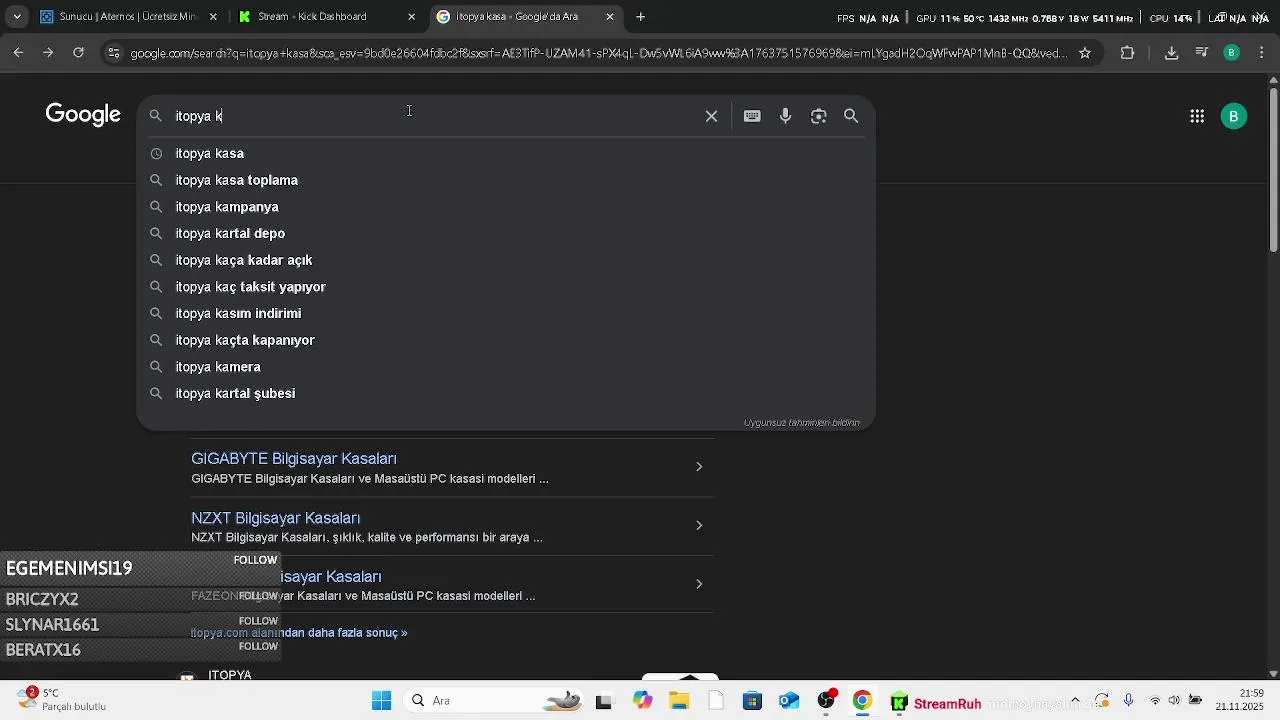Viewport: 1280px width, 720px height.
Task: Close the Kick Dashboard tab
Action: (x=412, y=17)
